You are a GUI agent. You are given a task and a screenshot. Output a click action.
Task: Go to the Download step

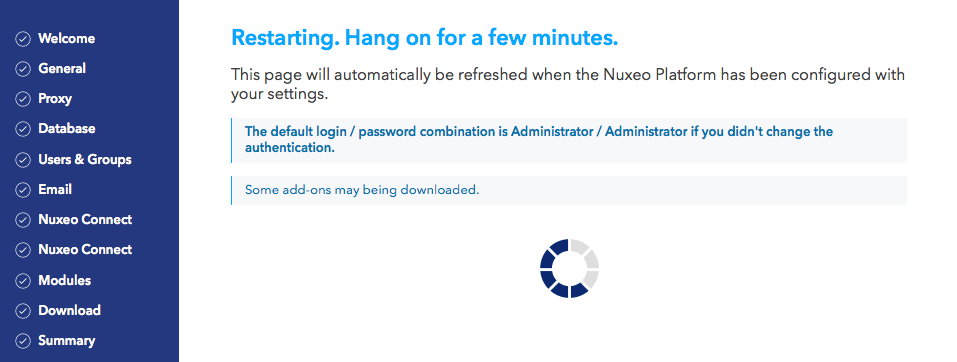coord(69,310)
